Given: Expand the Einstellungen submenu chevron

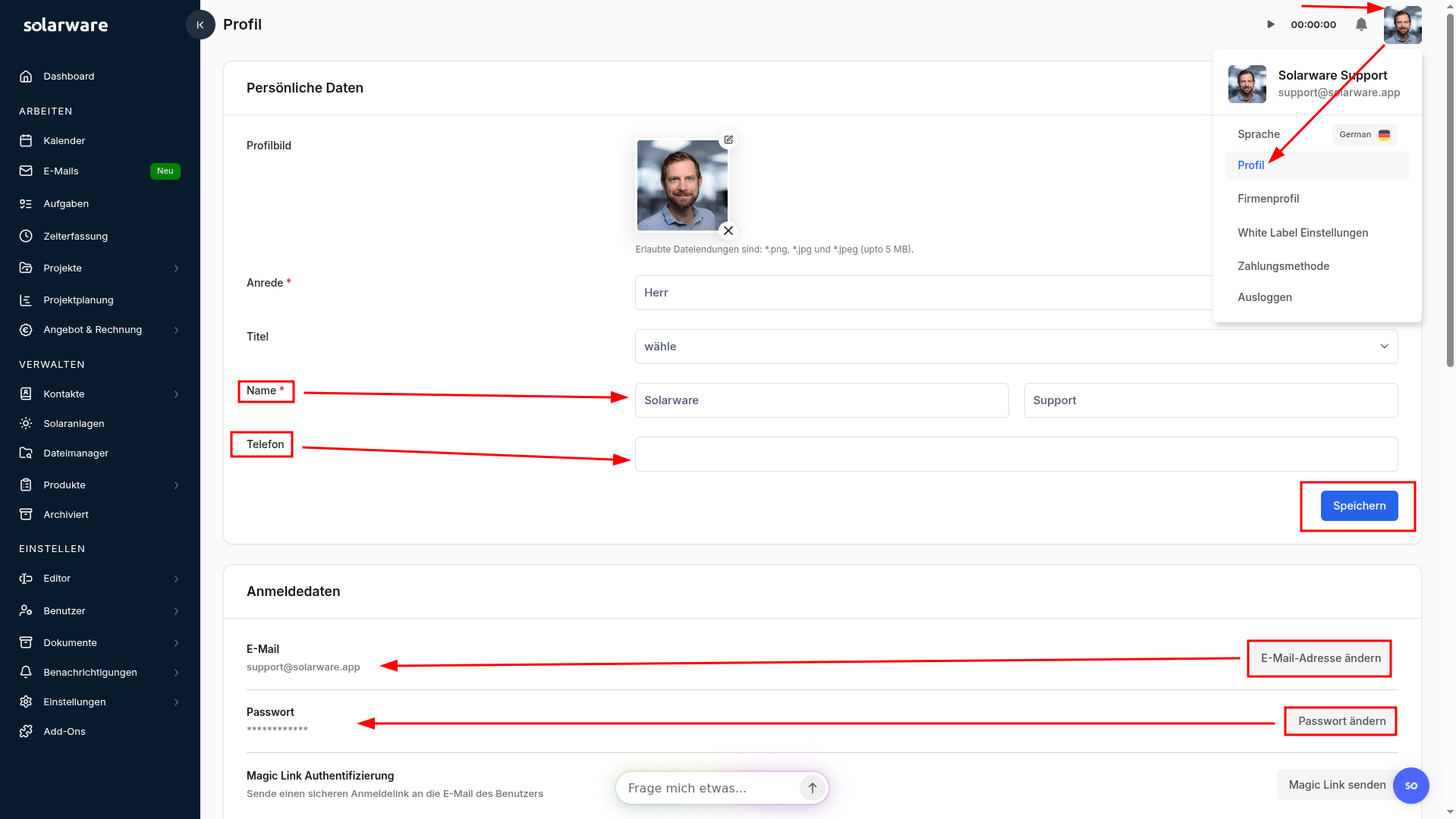Looking at the screenshot, I should coord(176,702).
